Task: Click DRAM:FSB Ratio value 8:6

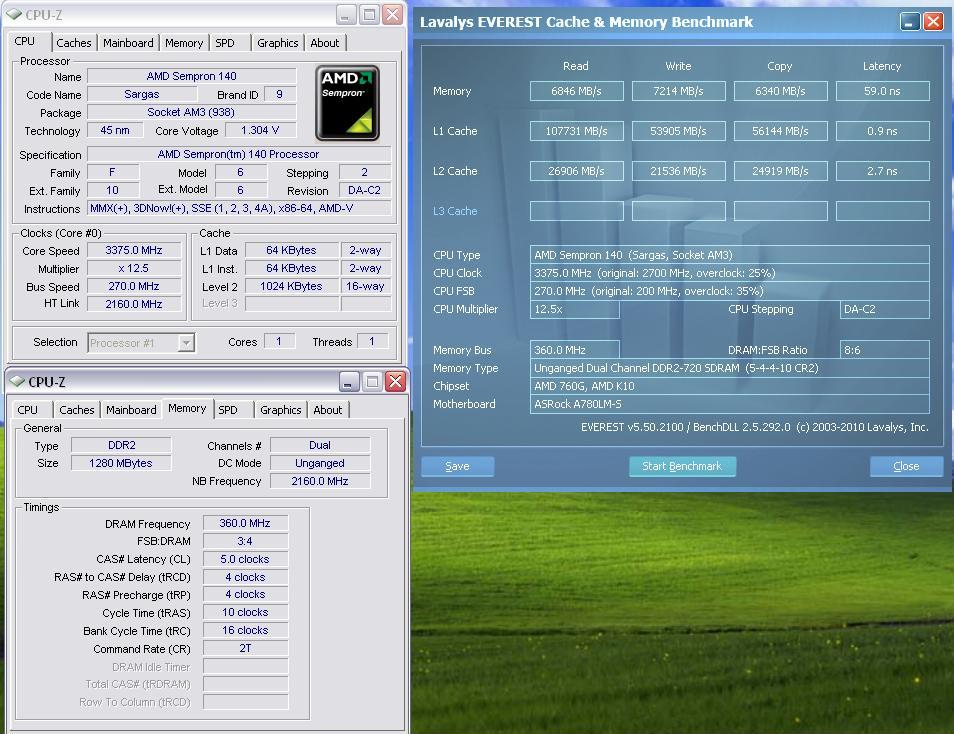Action: point(884,350)
